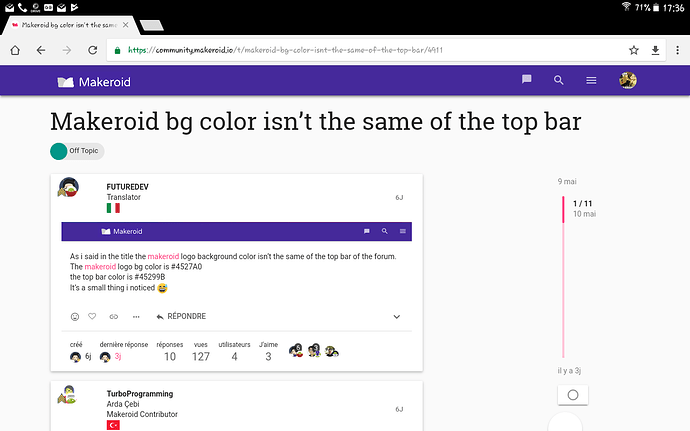Click the browser forward arrow
Screen dimensions: 690x431
tap(66, 50)
